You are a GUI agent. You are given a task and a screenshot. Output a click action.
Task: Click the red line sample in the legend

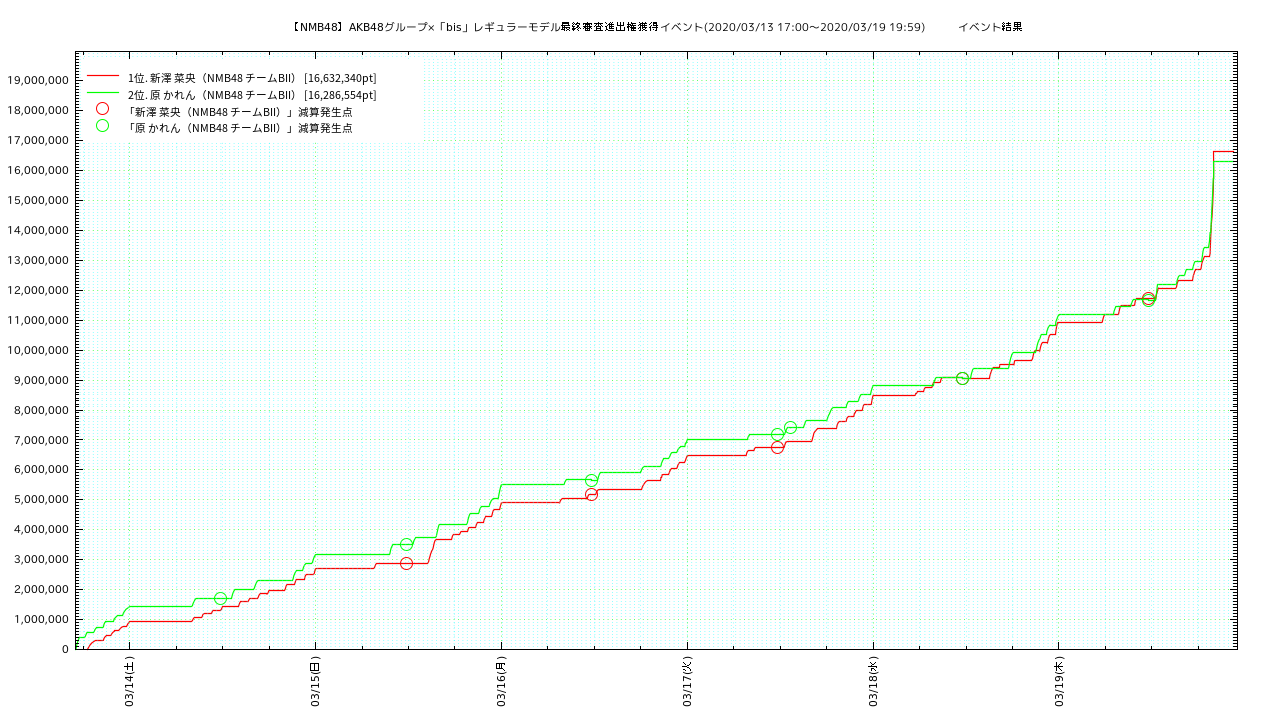[x=102, y=76]
